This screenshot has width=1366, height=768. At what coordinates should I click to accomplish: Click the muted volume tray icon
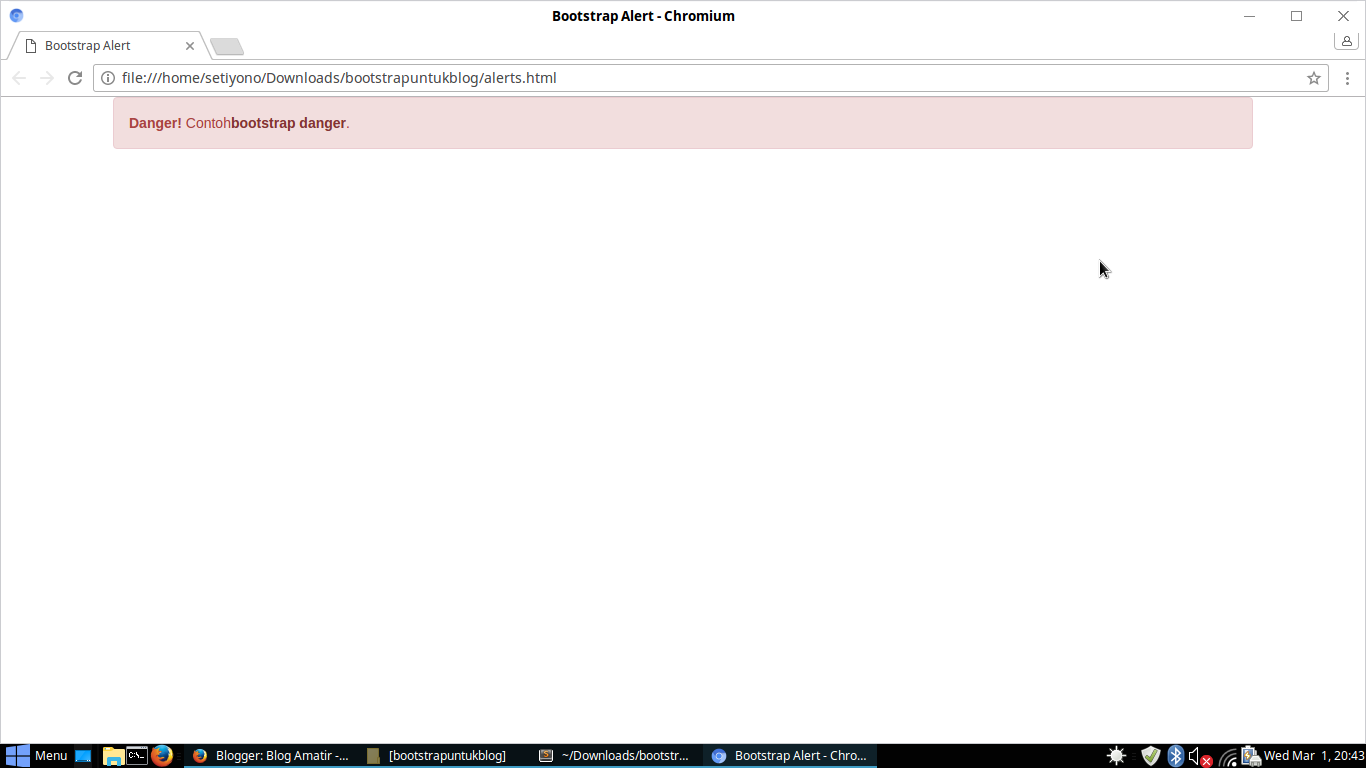tap(1200, 757)
